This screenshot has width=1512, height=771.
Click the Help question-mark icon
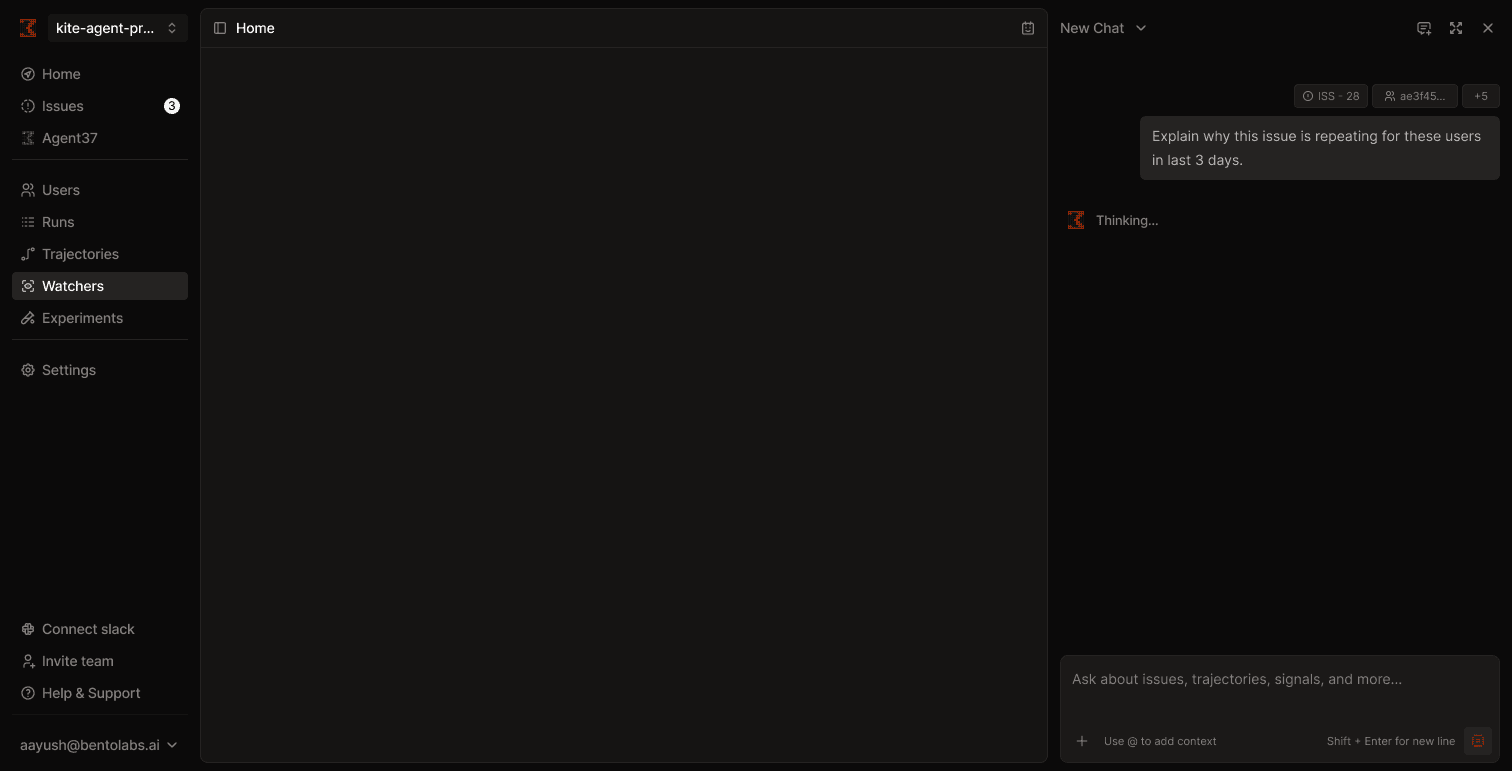pyautogui.click(x=28, y=693)
